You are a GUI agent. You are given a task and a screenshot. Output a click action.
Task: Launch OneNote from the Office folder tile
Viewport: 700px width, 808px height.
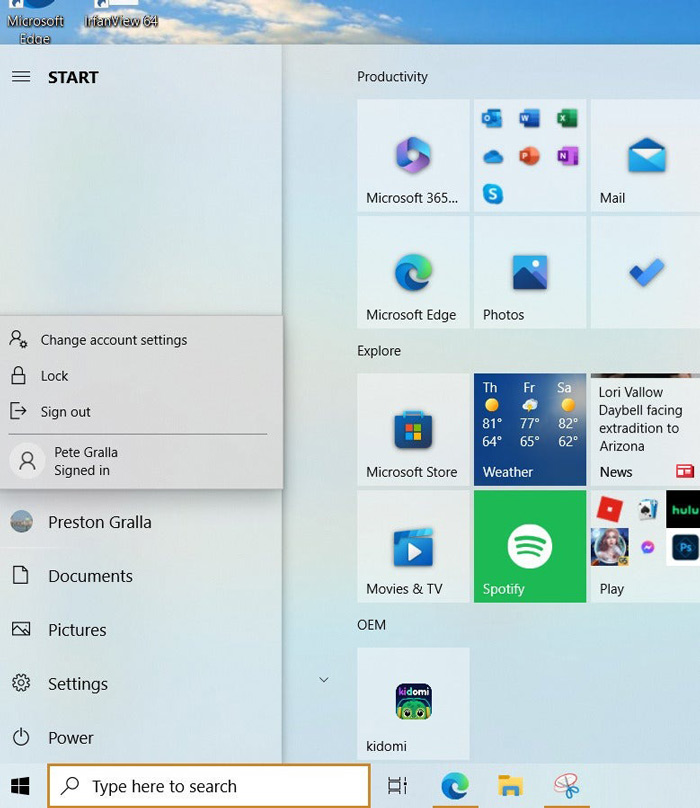click(568, 156)
